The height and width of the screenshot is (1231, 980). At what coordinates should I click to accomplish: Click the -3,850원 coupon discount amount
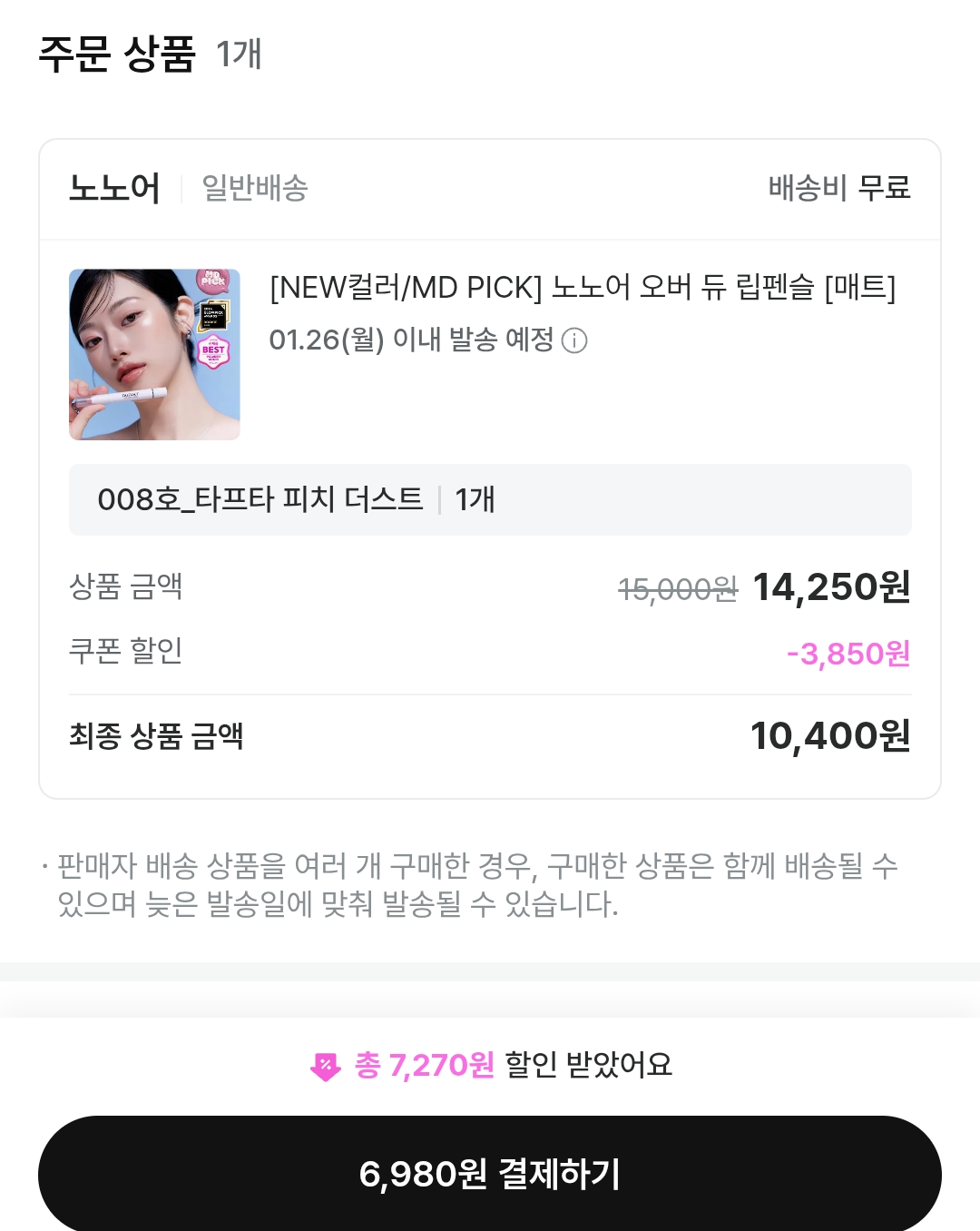[848, 654]
